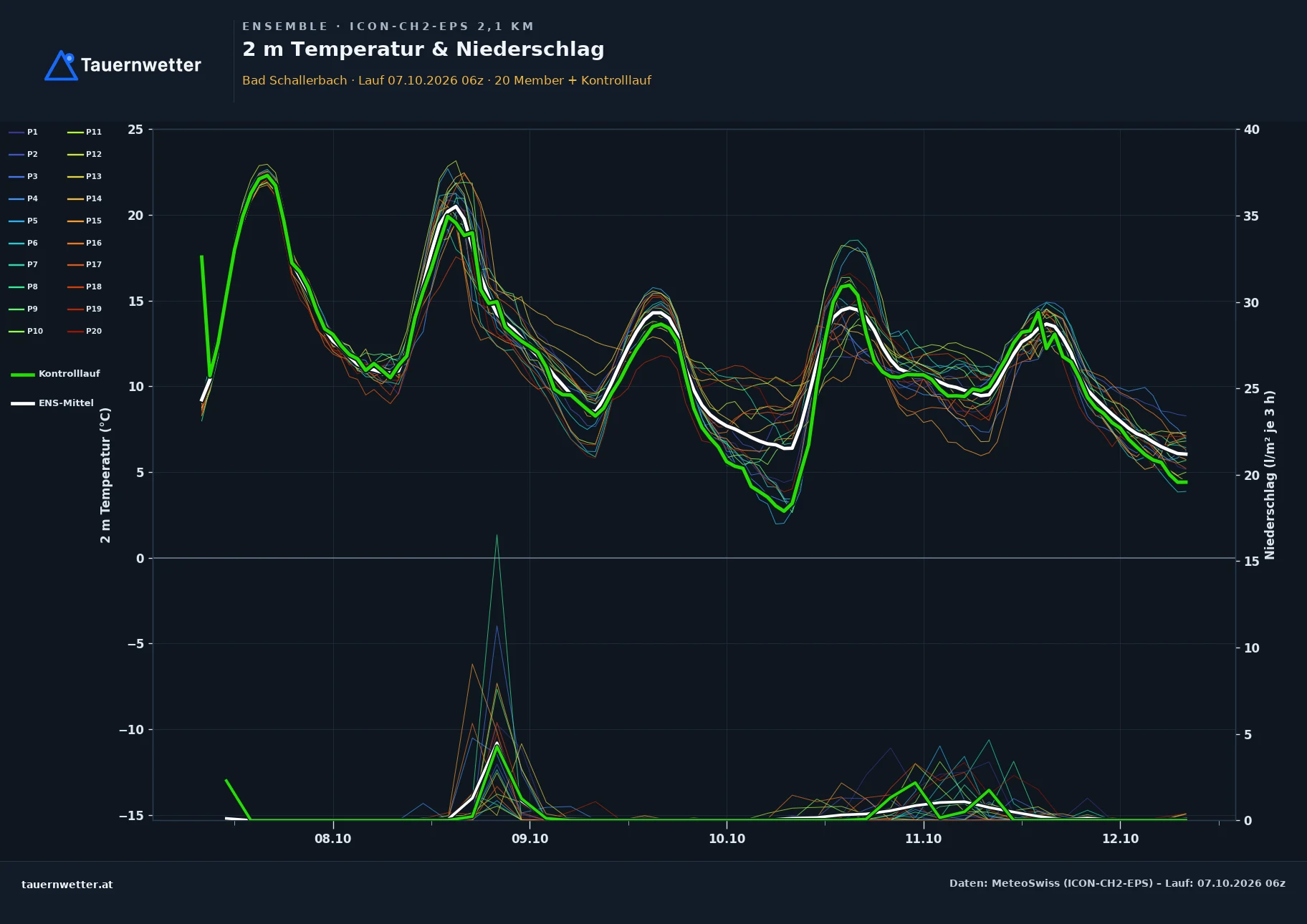Screen dimensions: 1307x924
Task: Hide the Kontrolllauf line via legend
Action: coord(55,374)
